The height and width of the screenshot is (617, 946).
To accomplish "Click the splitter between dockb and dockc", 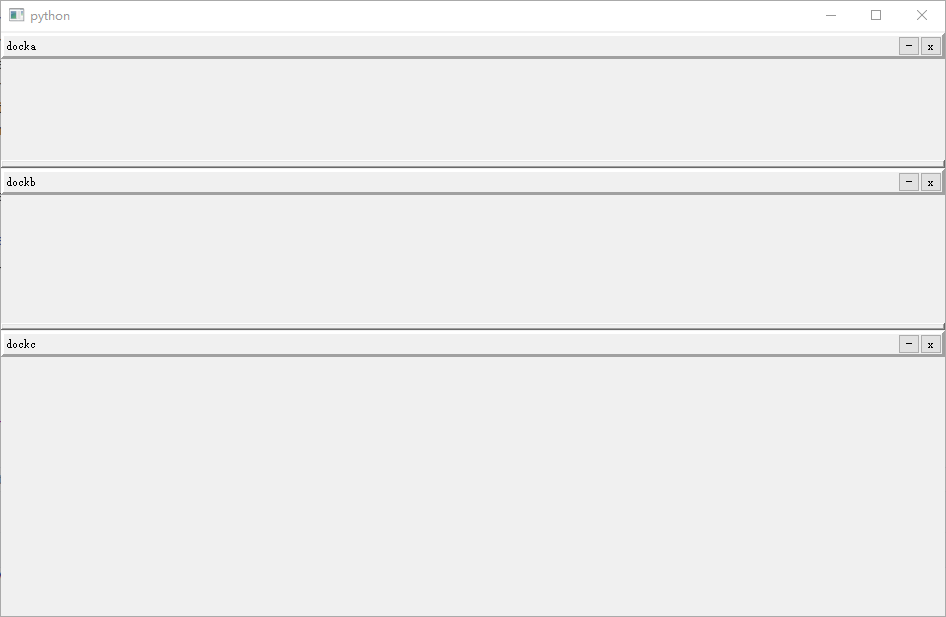I will [x=472, y=329].
